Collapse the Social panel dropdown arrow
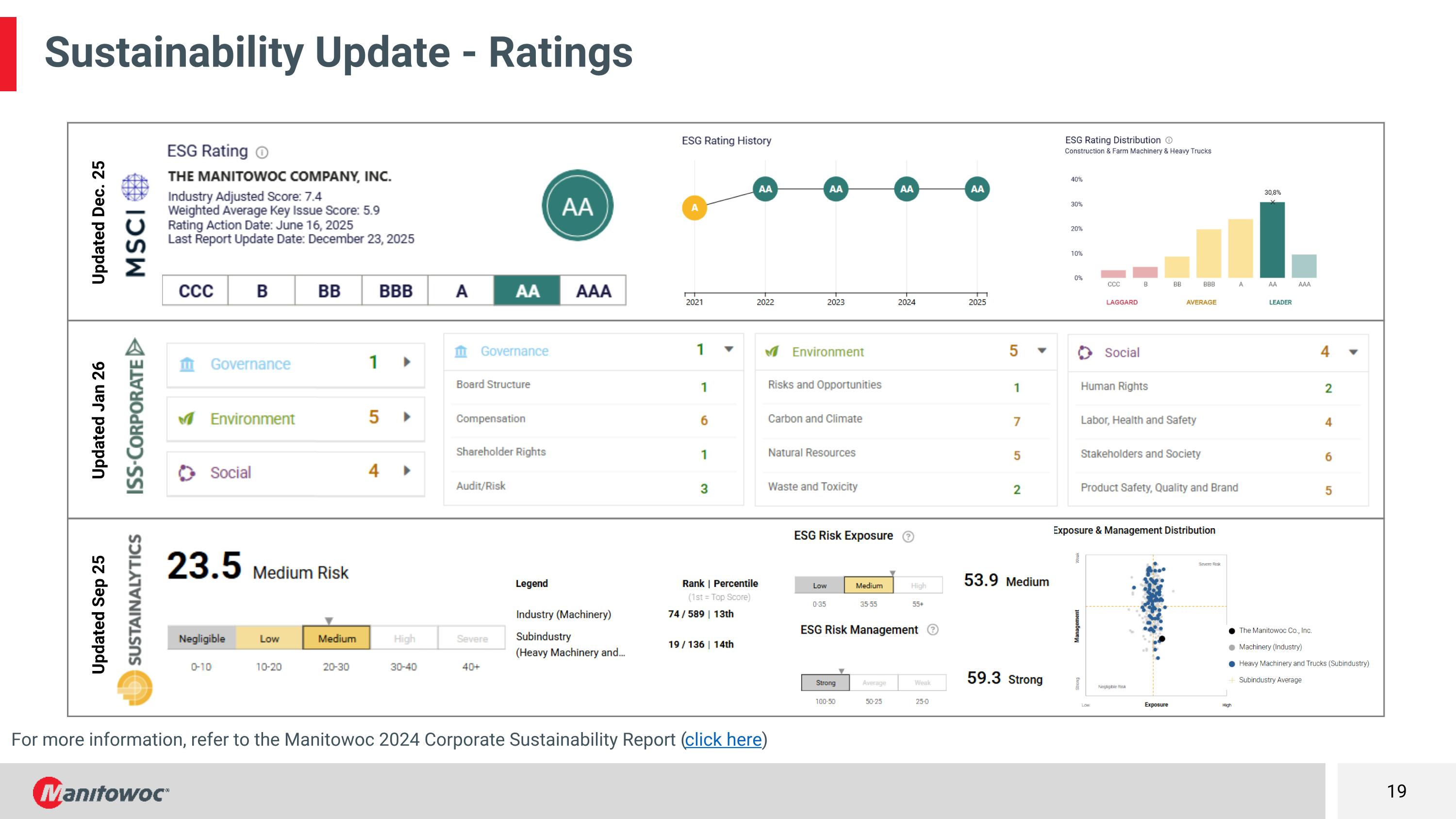 [x=1353, y=352]
